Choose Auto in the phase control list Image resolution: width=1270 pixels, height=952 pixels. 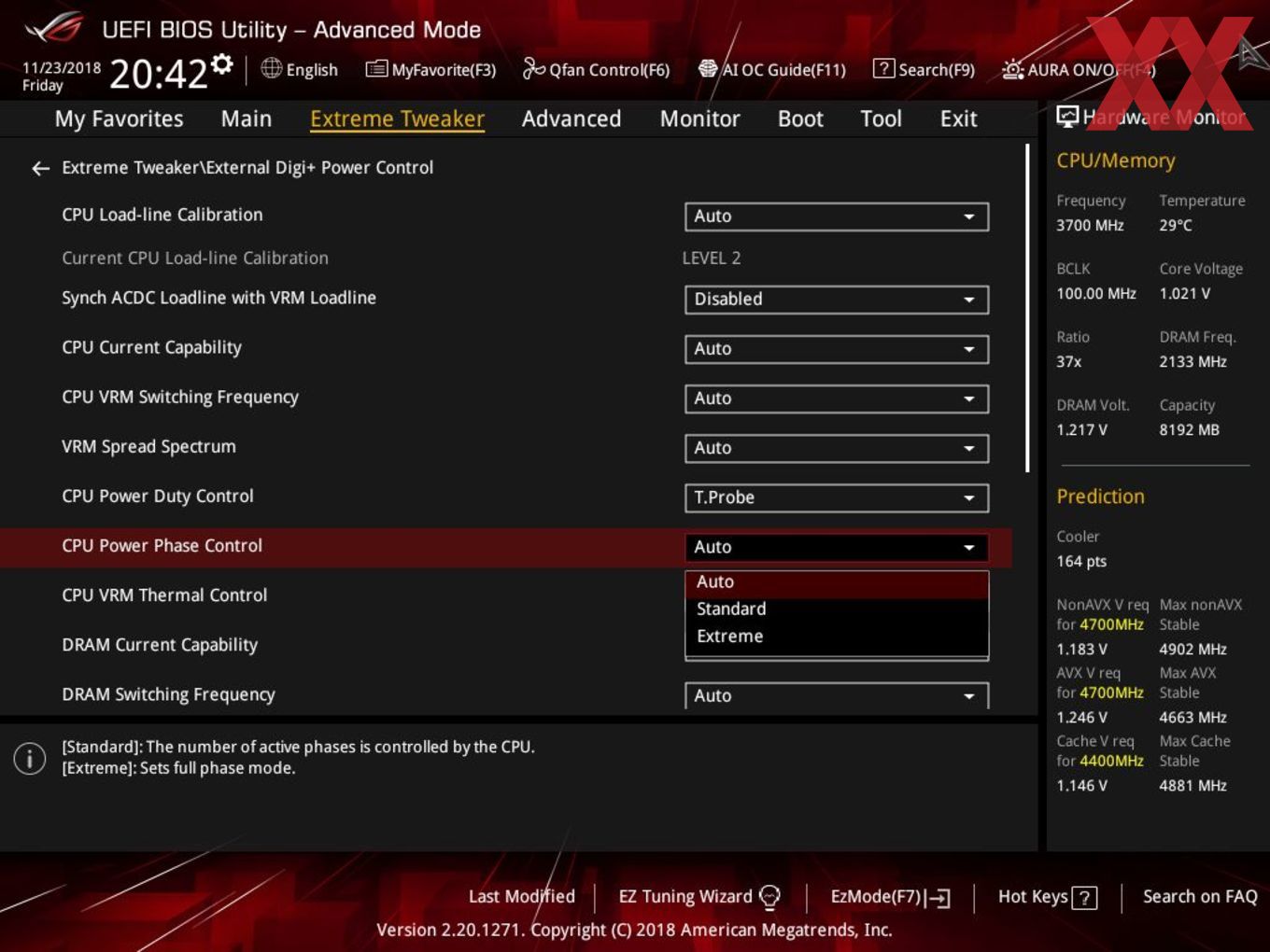click(837, 582)
